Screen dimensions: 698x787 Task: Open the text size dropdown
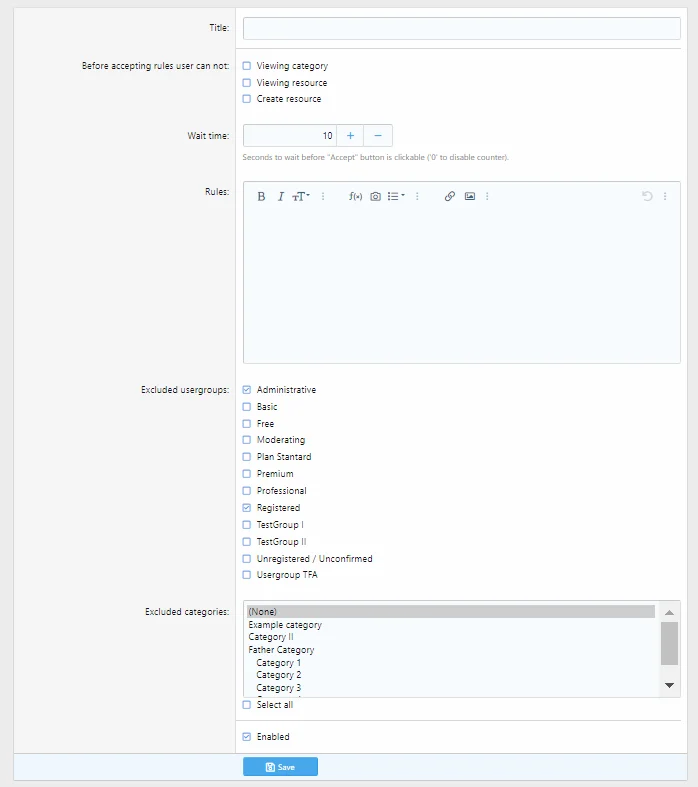pos(300,197)
